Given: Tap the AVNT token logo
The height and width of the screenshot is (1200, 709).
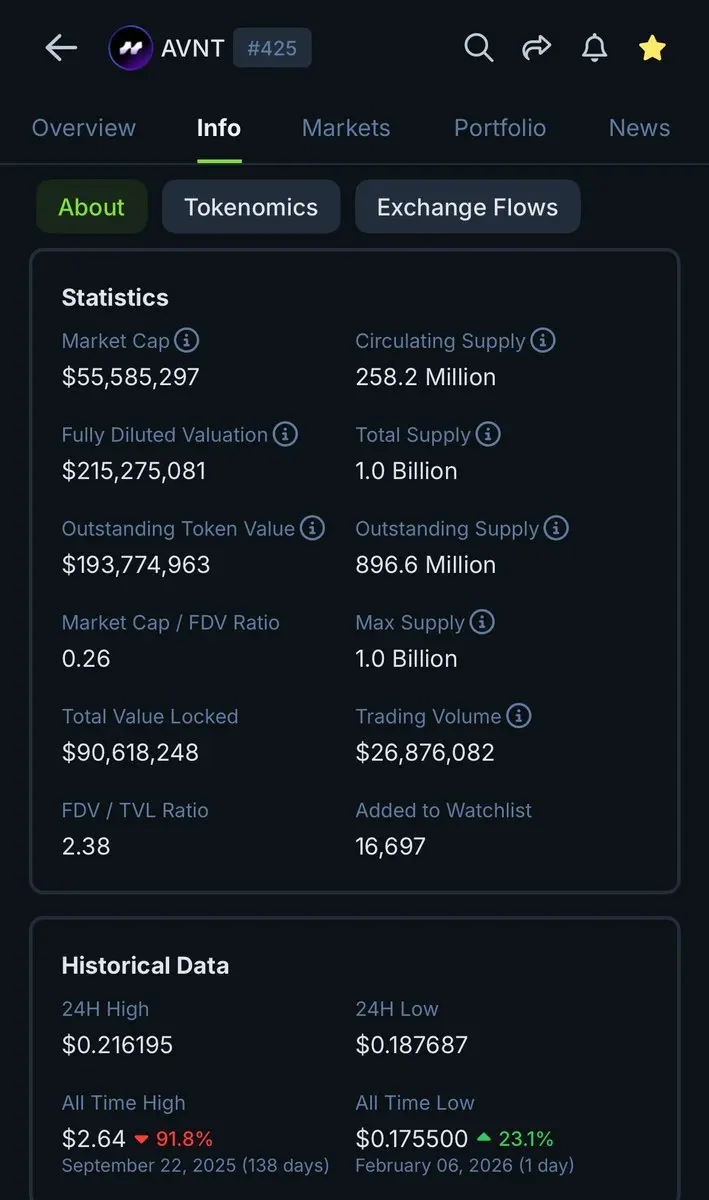Looking at the screenshot, I should 130,48.
